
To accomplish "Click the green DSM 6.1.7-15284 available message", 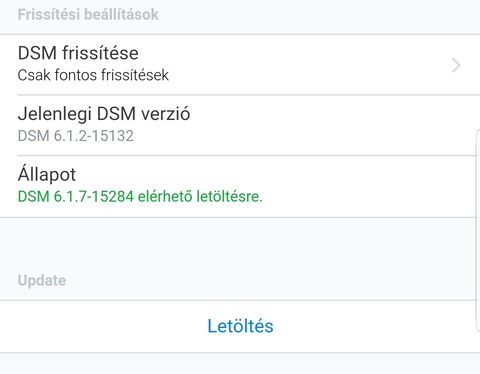I will (x=140, y=196).
